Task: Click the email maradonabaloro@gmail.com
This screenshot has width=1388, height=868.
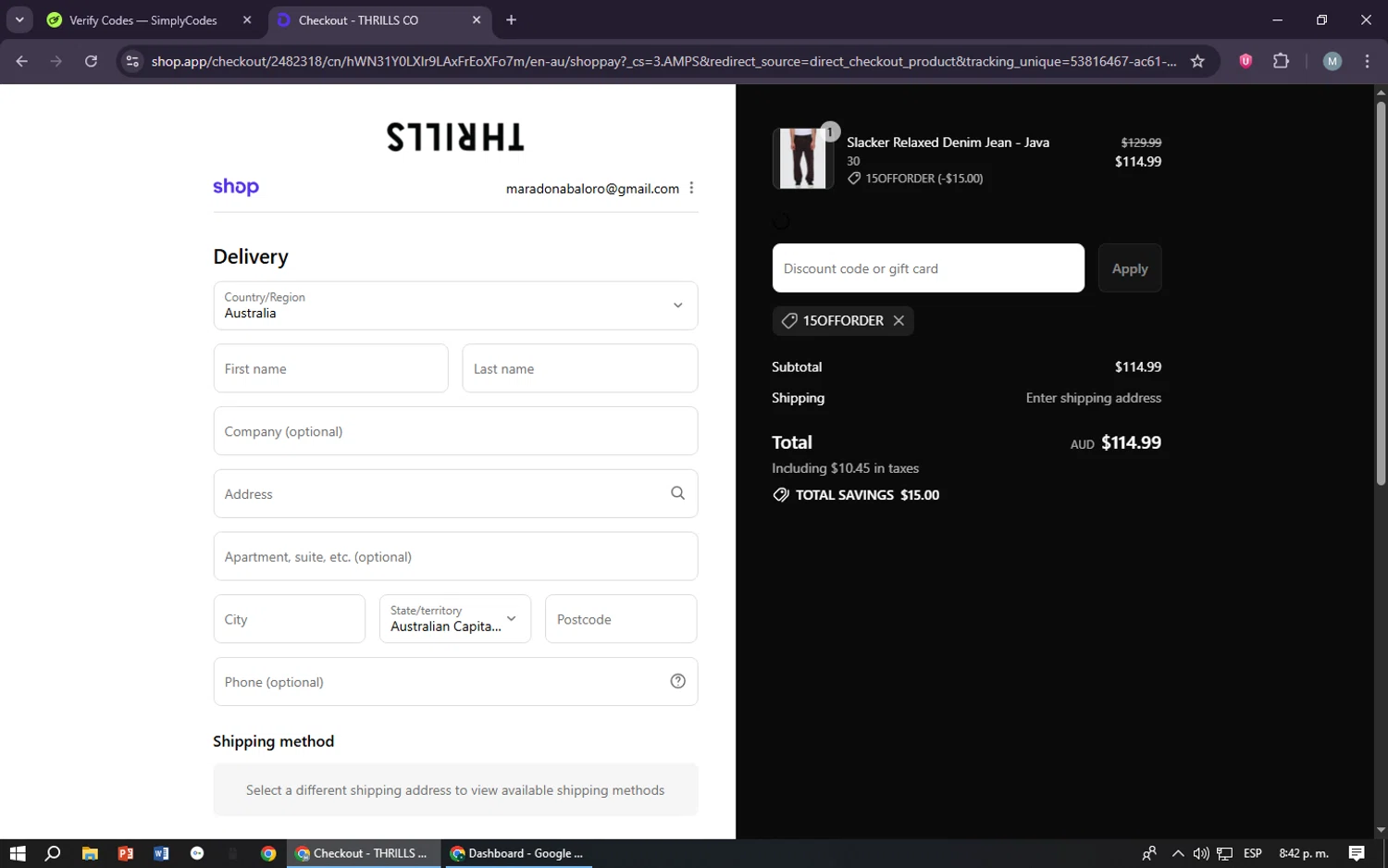Action: pos(592,189)
